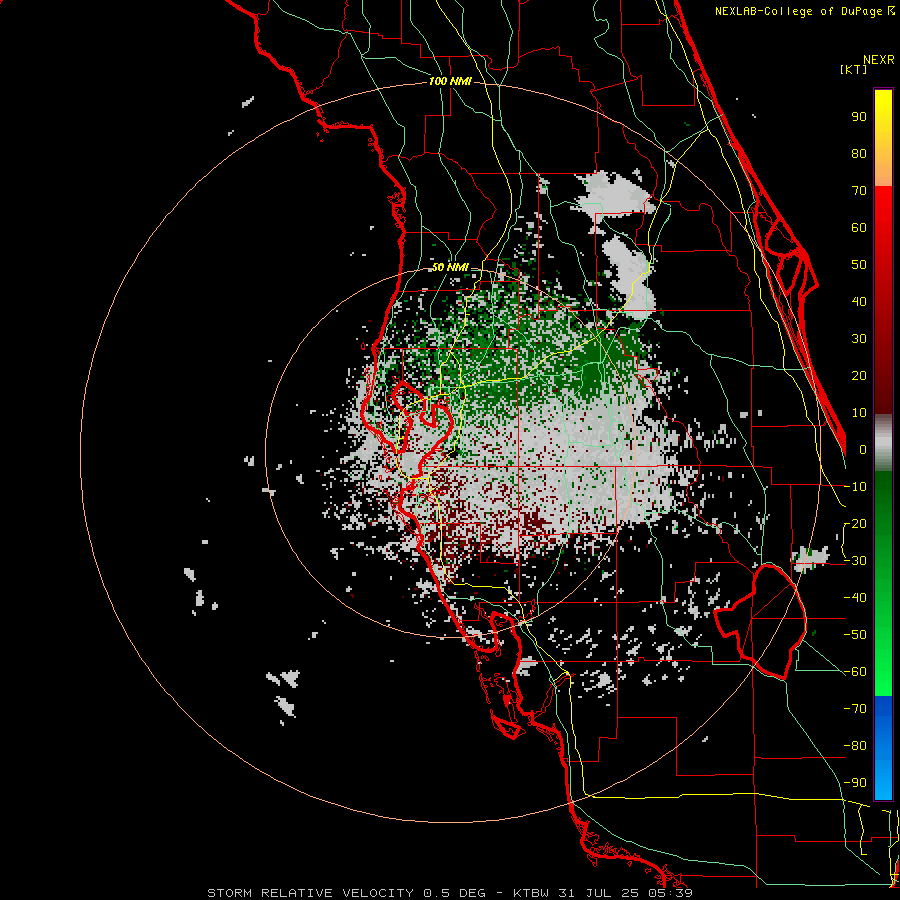Click the 70 value on velocity scale
The image size is (900, 900).
click(859, 191)
